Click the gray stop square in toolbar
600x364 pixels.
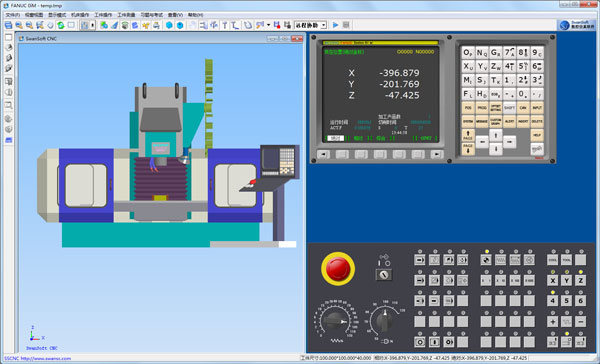(x=346, y=25)
